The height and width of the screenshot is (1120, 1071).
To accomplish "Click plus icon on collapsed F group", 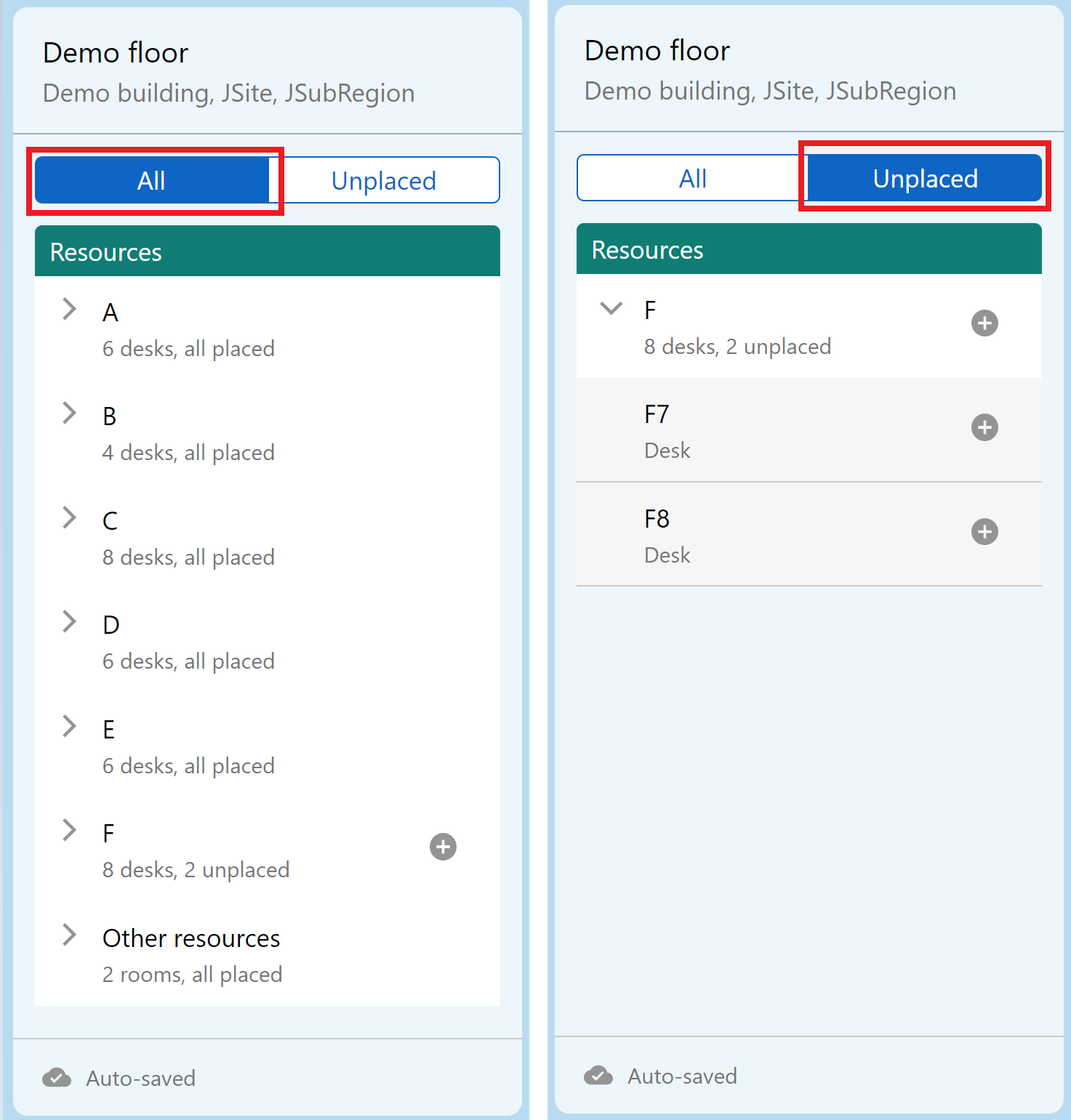I will 443,847.
